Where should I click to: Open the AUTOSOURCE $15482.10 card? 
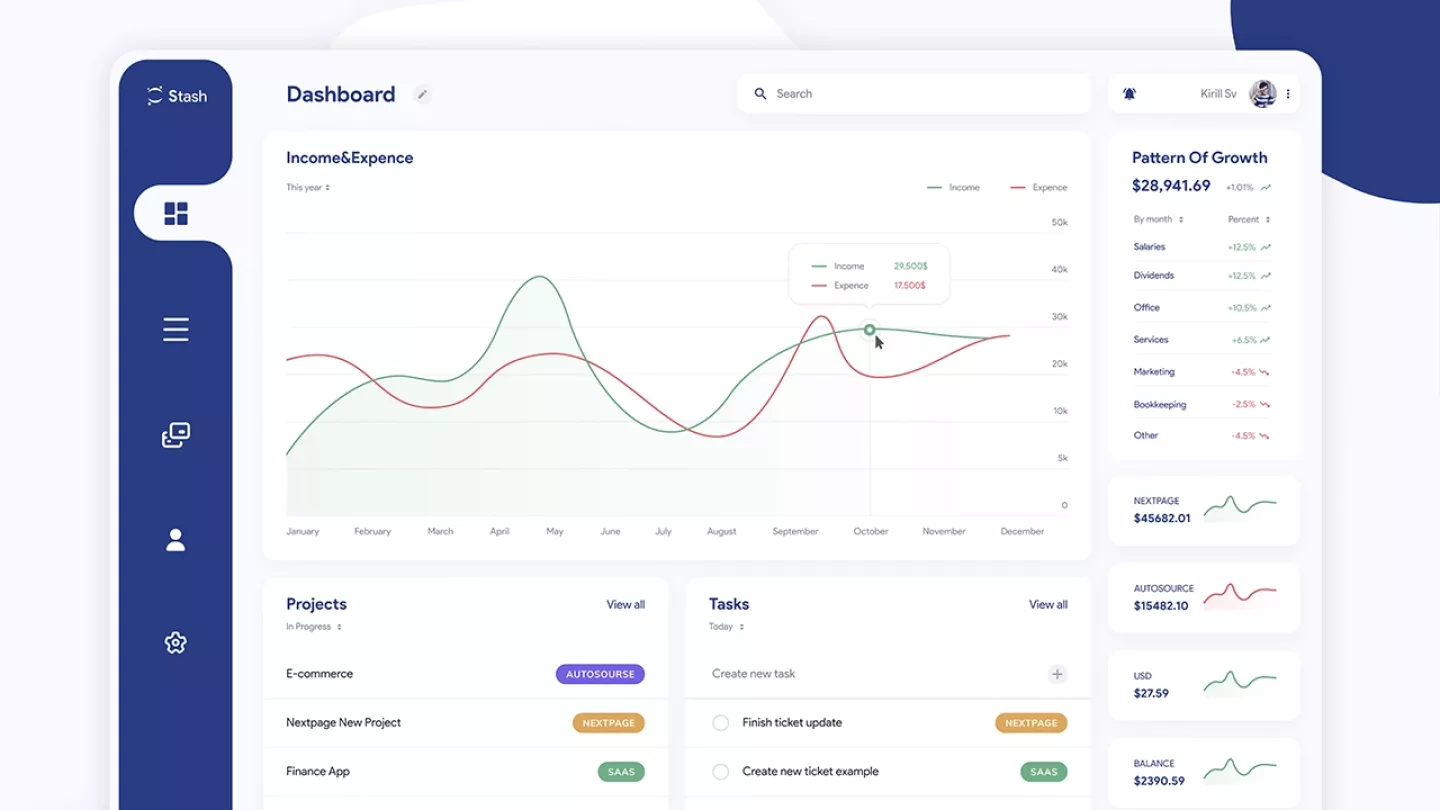tap(1204, 597)
